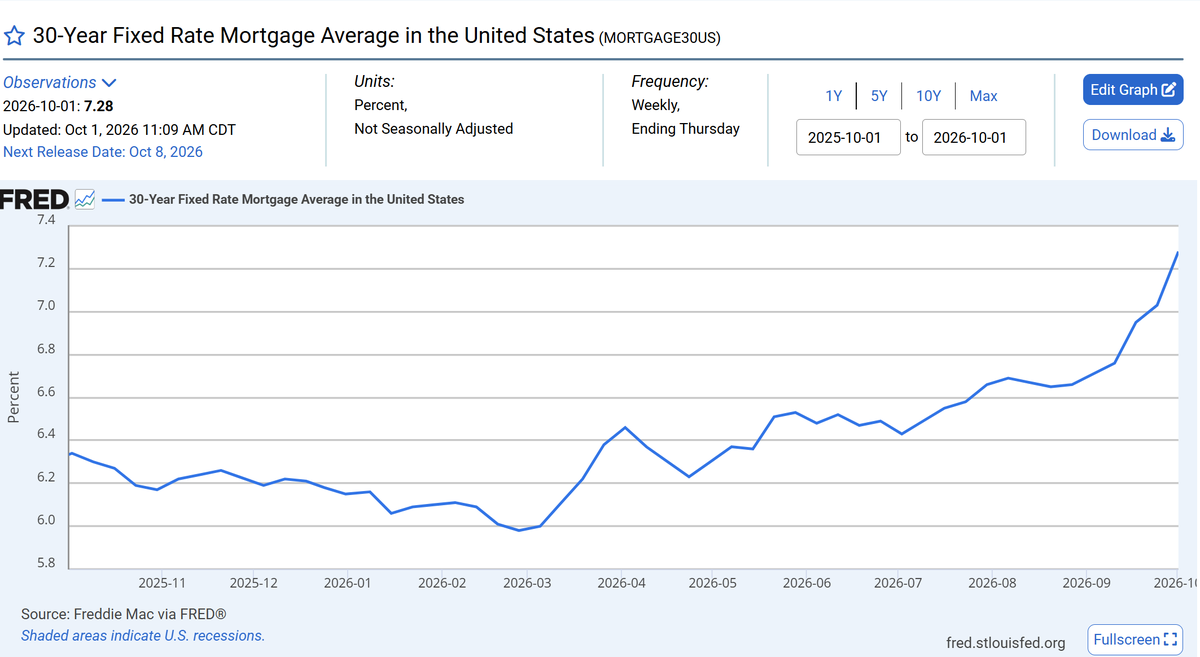
Task: Click the FRED logo on the chart
Action: [x=35, y=199]
